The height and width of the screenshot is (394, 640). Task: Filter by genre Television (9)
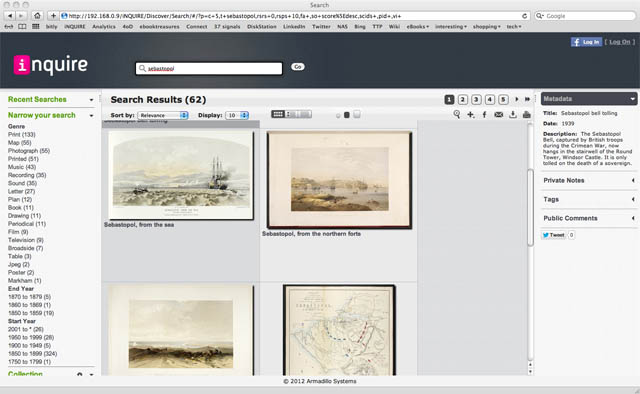[x=26, y=240]
